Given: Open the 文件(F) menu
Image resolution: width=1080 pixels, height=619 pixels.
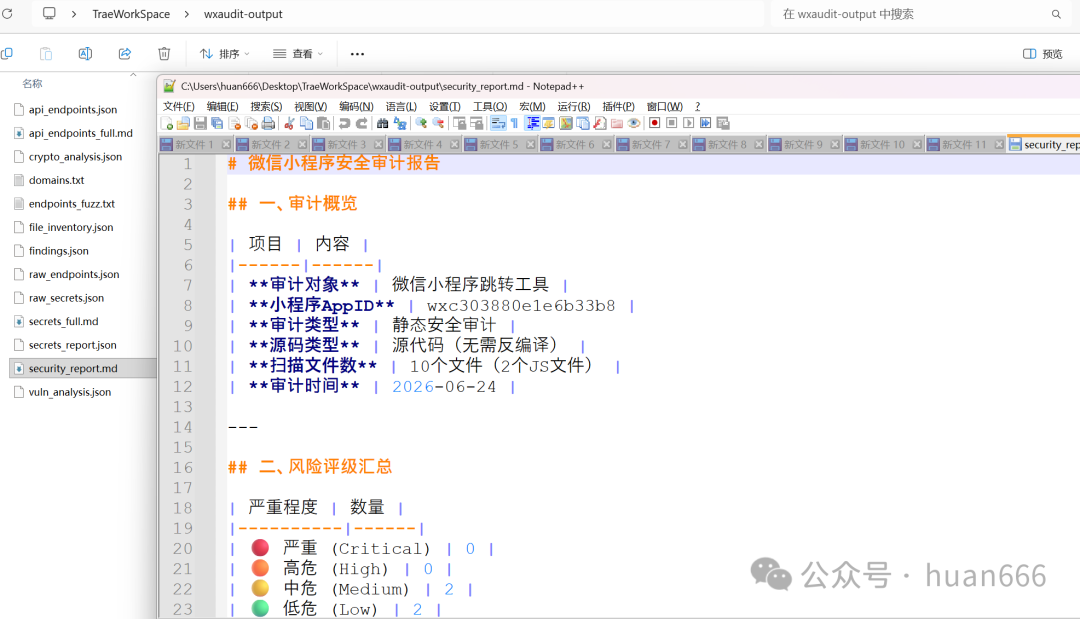Looking at the screenshot, I should (x=178, y=106).
